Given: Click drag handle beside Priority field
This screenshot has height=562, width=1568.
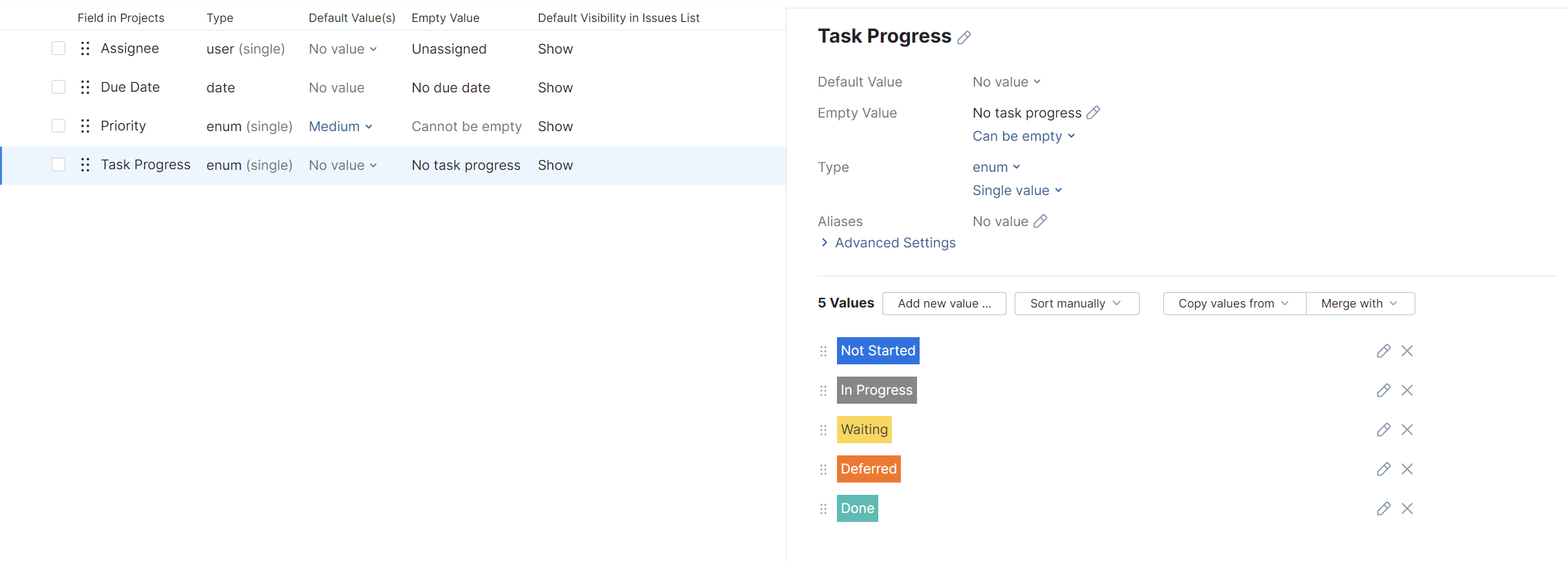Looking at the screenshot, I should coord(85,126).
